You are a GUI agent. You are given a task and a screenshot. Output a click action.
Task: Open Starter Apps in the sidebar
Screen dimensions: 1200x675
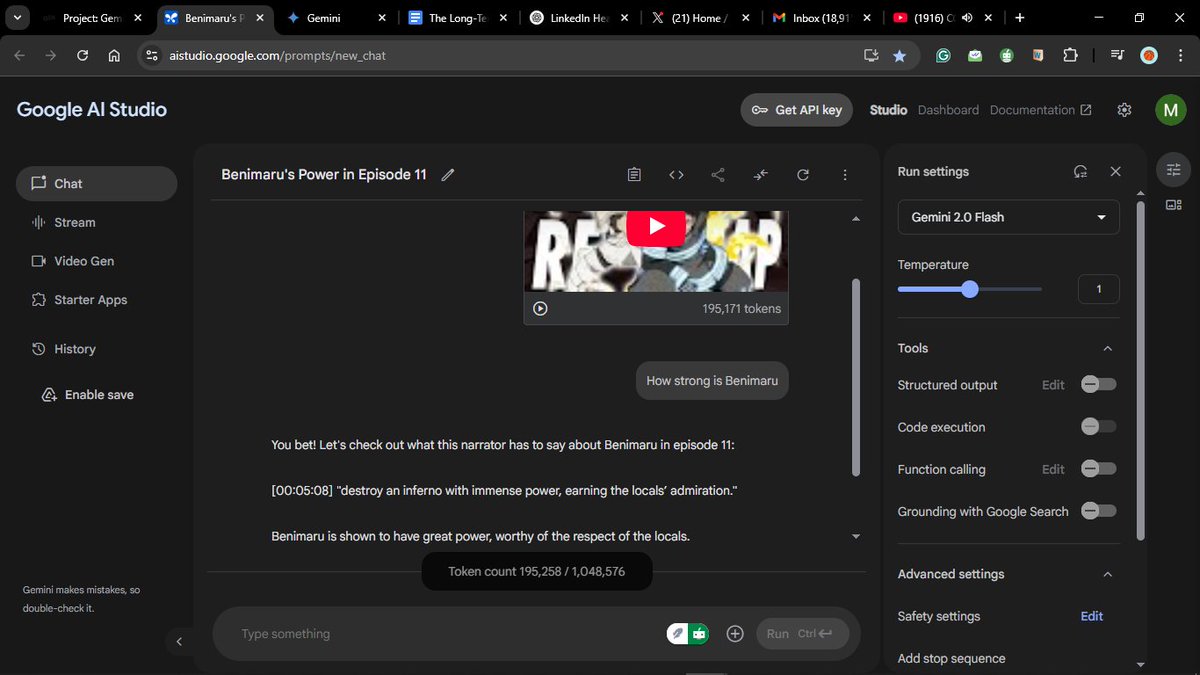click(96, 300)
